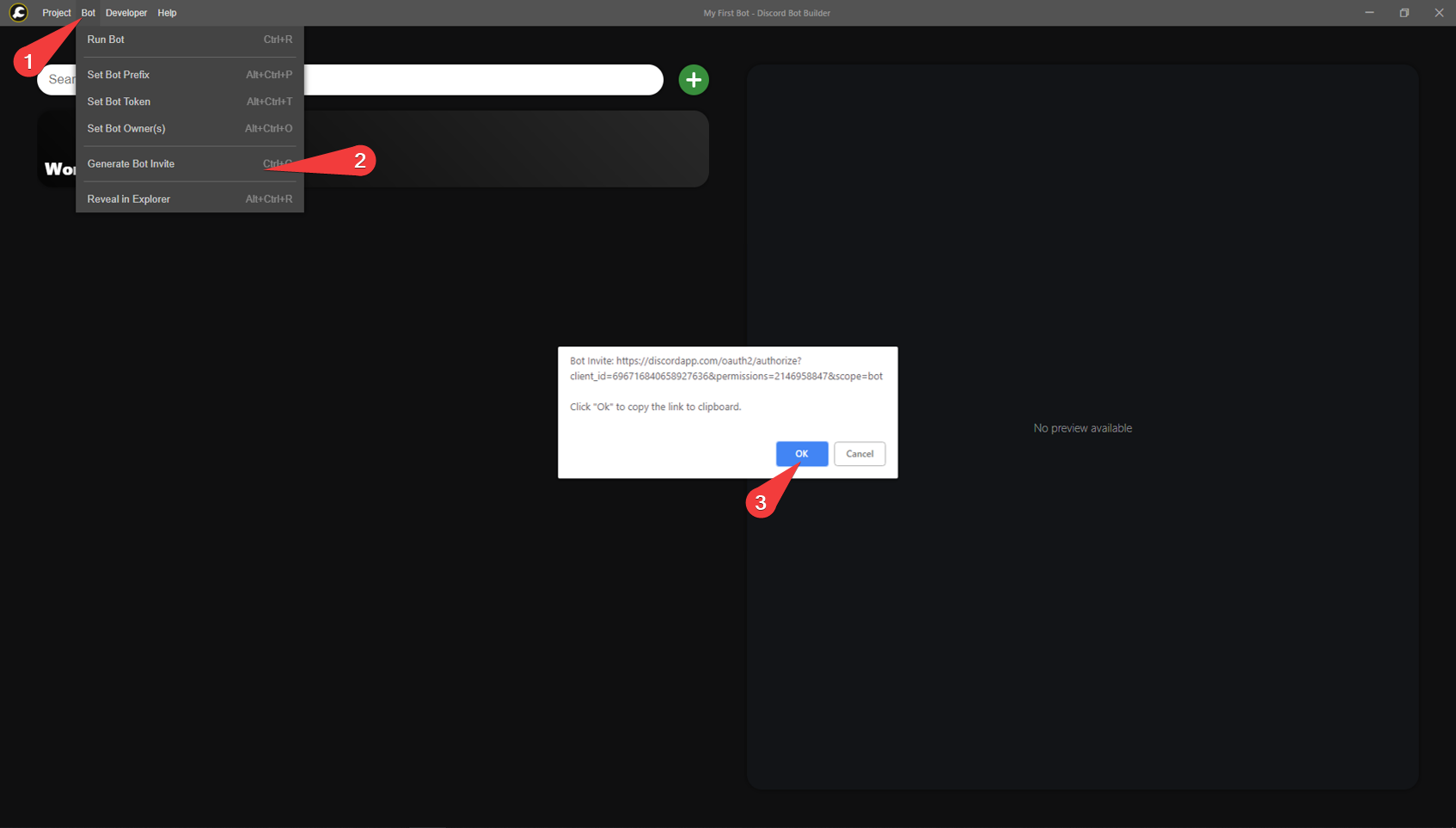Minimize the Discord Bot Builder window
Screen dimensions: 1456x828
(1369, 13)
